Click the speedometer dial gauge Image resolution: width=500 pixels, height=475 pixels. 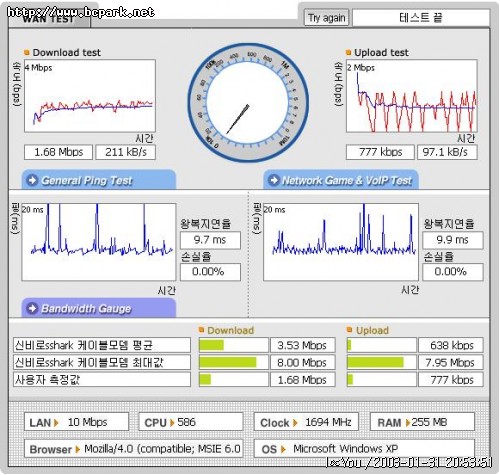pos(248,103)
